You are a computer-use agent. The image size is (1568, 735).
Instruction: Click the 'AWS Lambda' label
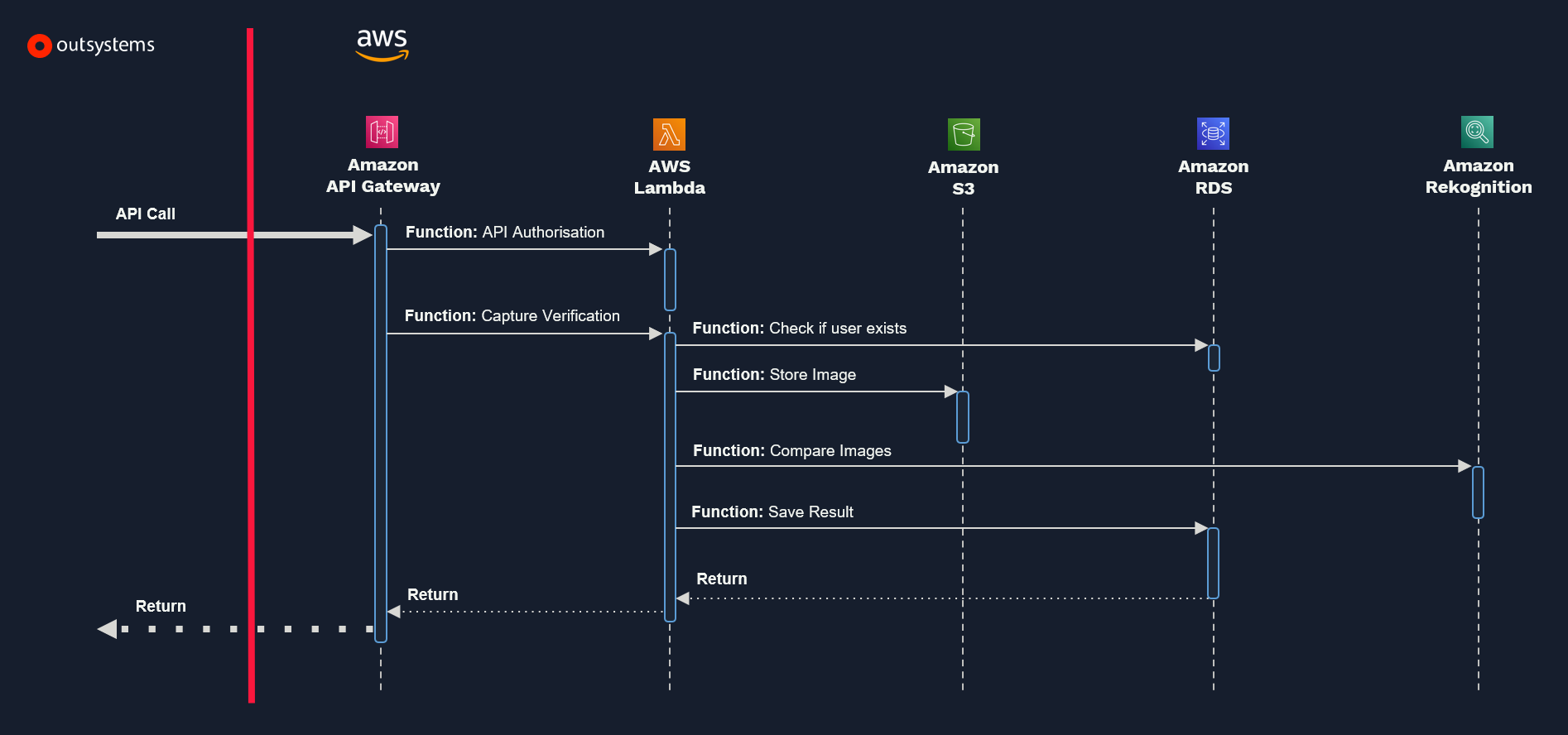pyautogui.click(x=669, y=177)
